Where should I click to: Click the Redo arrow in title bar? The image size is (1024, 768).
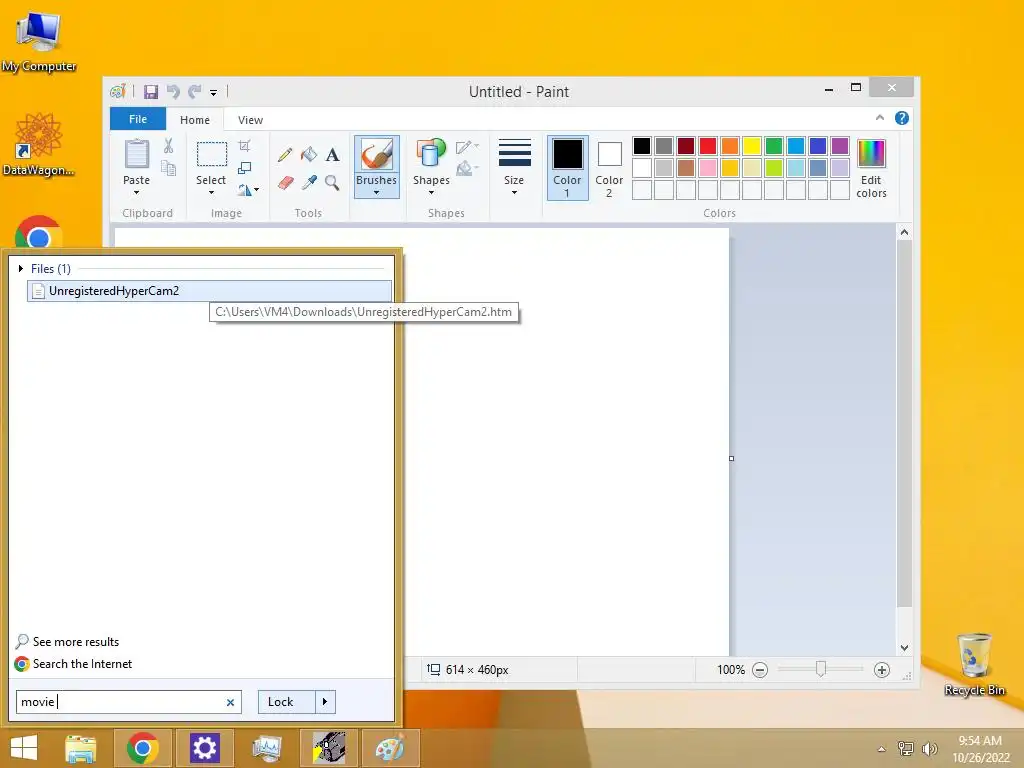click(x=195, y=91)
